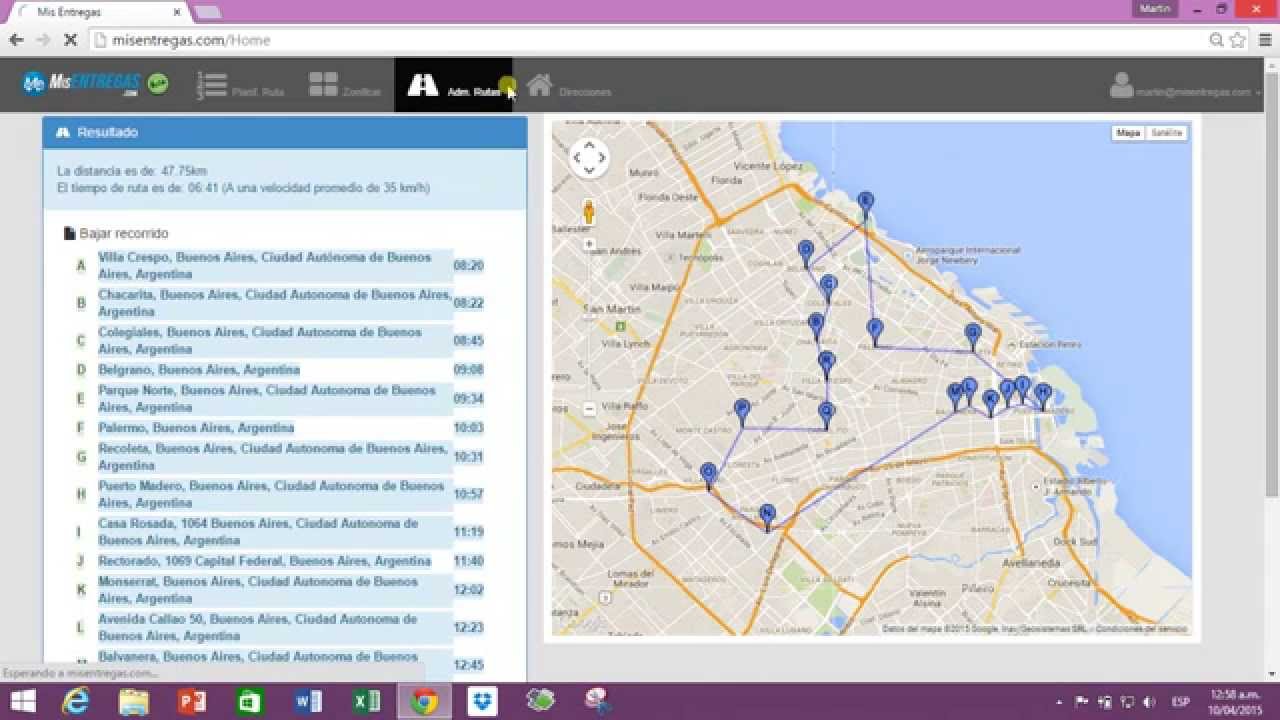Stop page loading with the X button
Screen dimensions: 1280x720
(69, 40)
